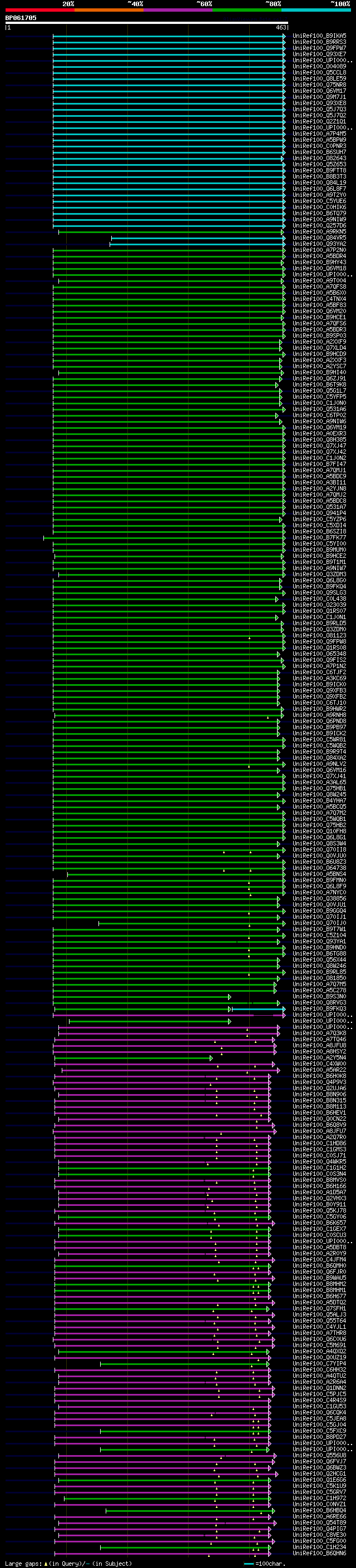356x1568 pixels.
Task: Select the UniRef100_Q75NR8 label
Action: coord(319,85)
